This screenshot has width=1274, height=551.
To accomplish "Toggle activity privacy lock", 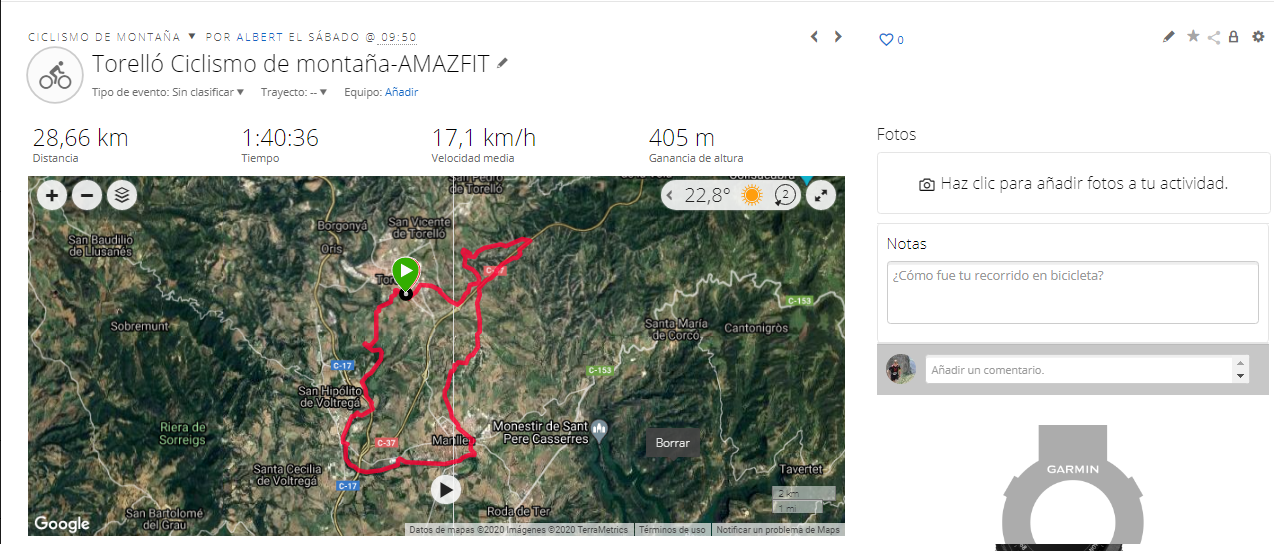I will click(1233, 37).
